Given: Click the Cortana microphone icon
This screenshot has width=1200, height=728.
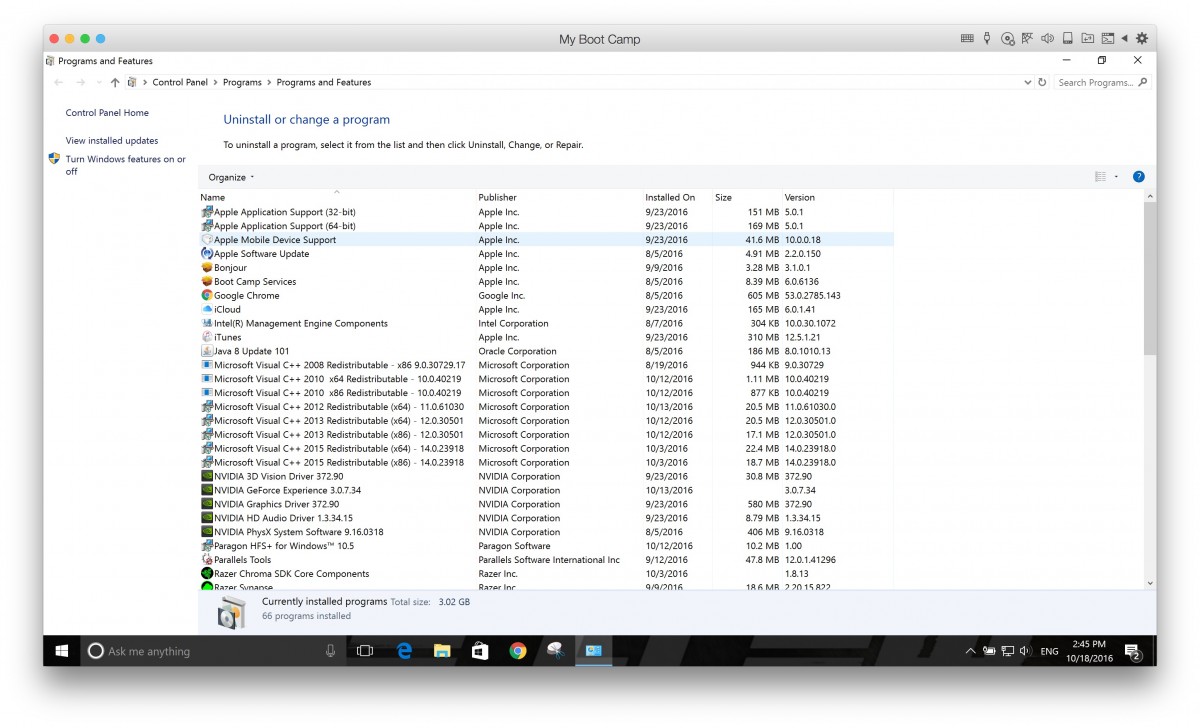Looking at the screenshot, I should (332, 651).
